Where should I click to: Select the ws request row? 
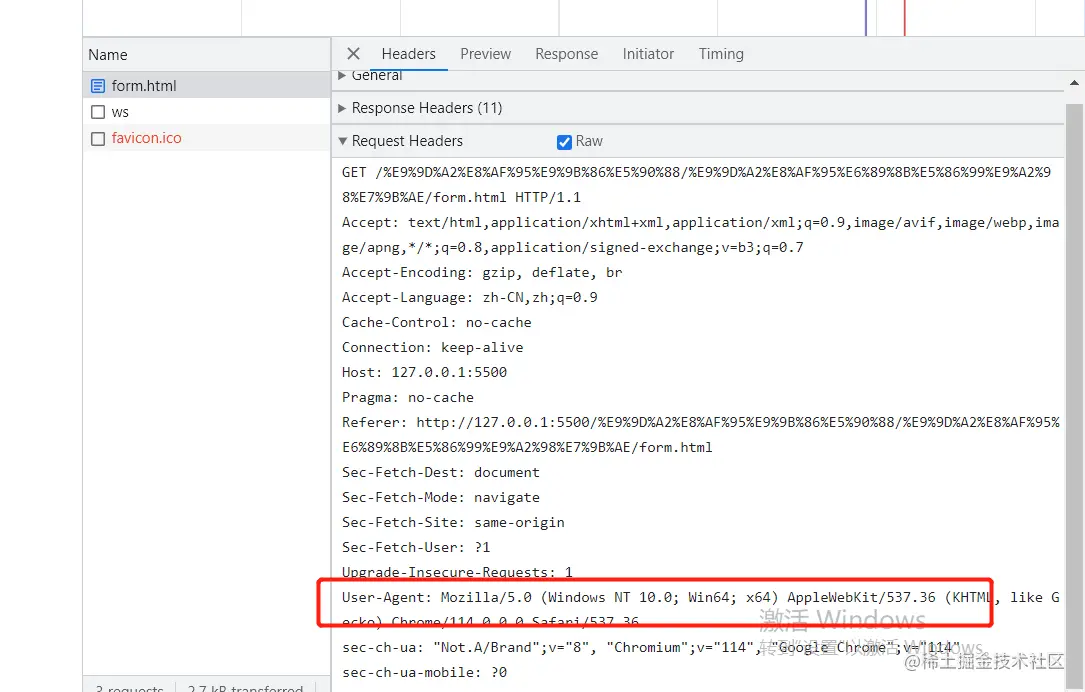pos(206,112)
